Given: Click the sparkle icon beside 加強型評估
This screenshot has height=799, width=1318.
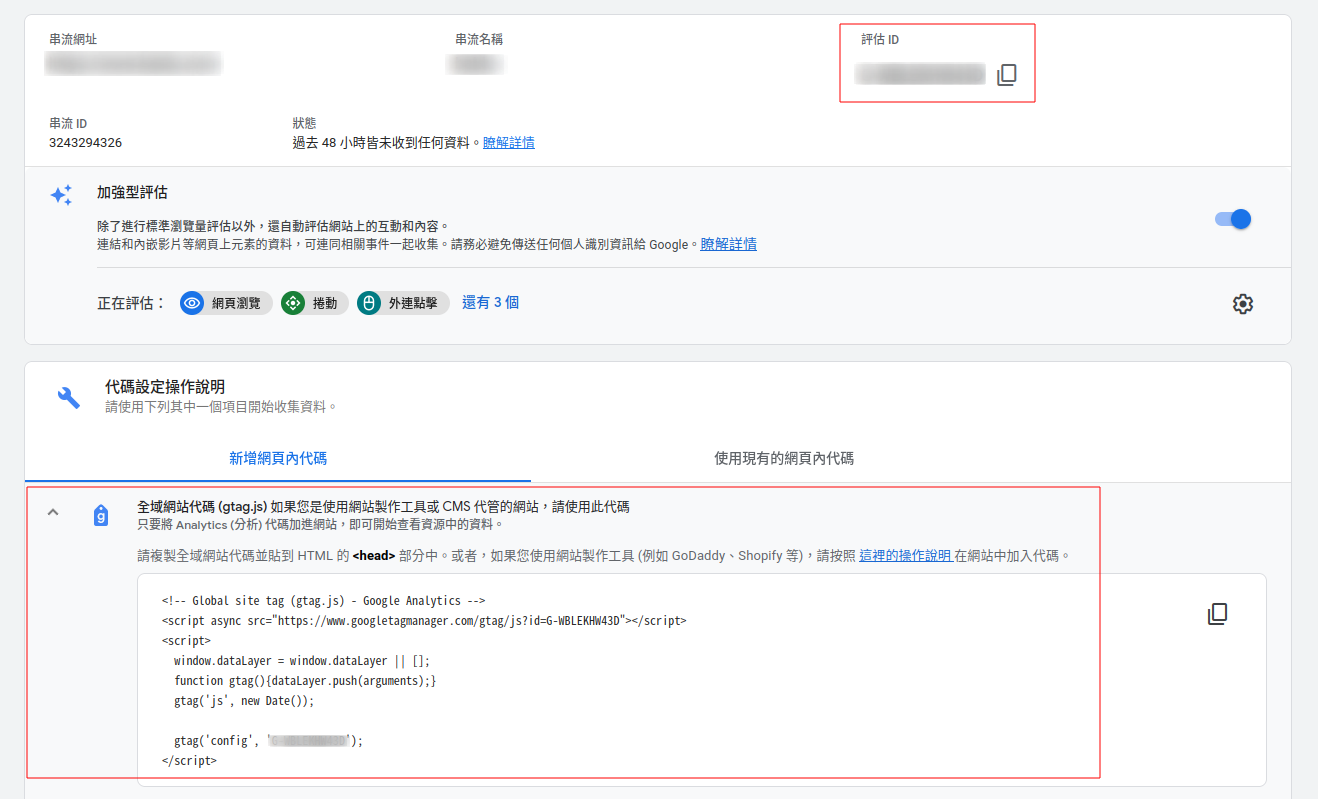Looking at the screenshot, I should click(61, 195).
